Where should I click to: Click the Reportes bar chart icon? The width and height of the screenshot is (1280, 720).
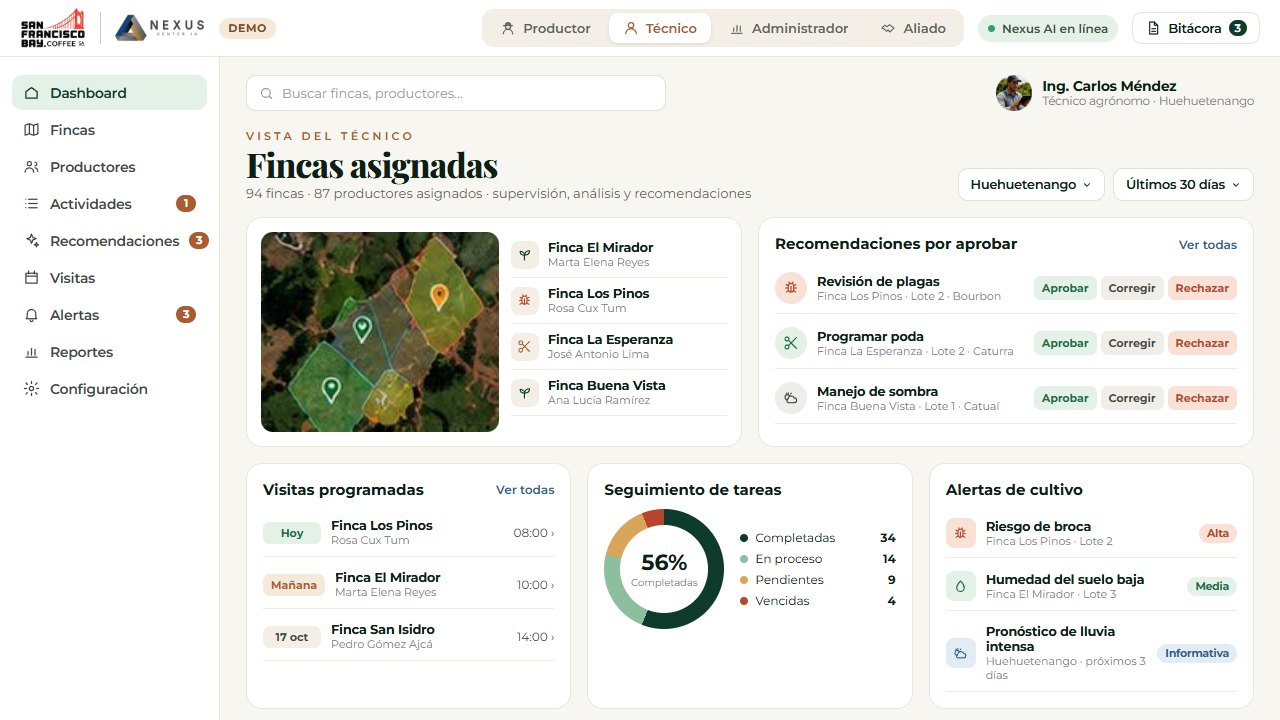pyautogui.click(x=31, y=352)
